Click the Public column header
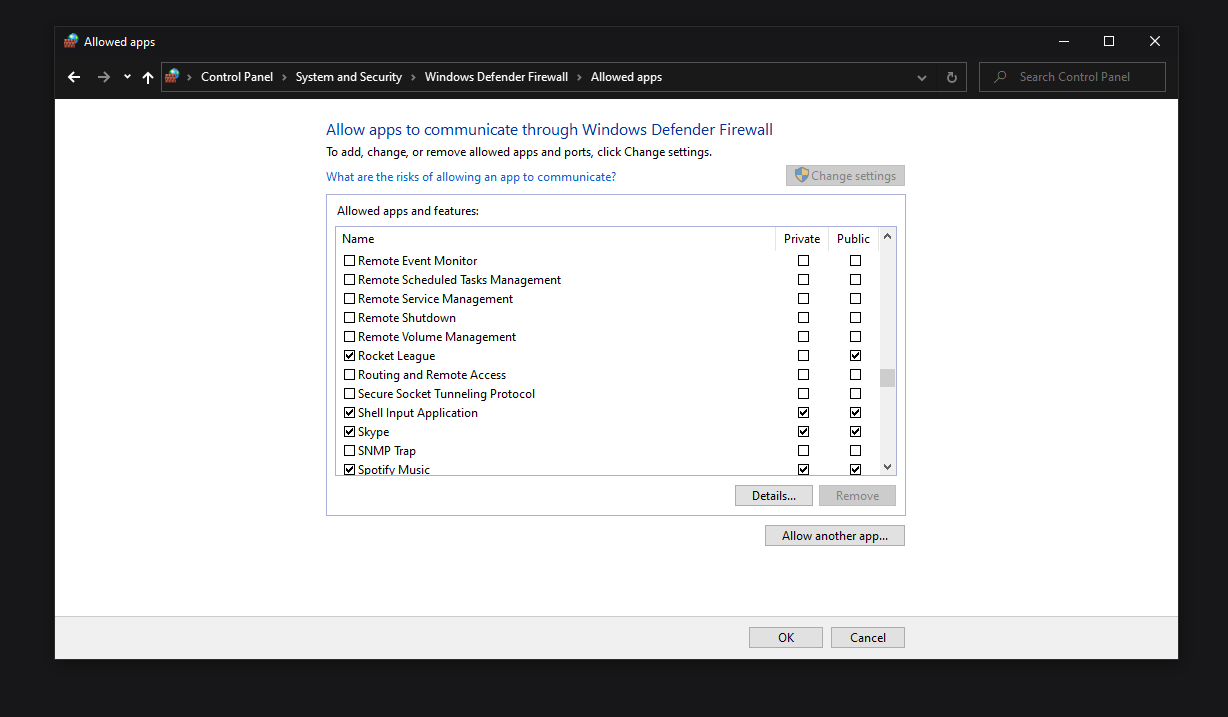 853,239
